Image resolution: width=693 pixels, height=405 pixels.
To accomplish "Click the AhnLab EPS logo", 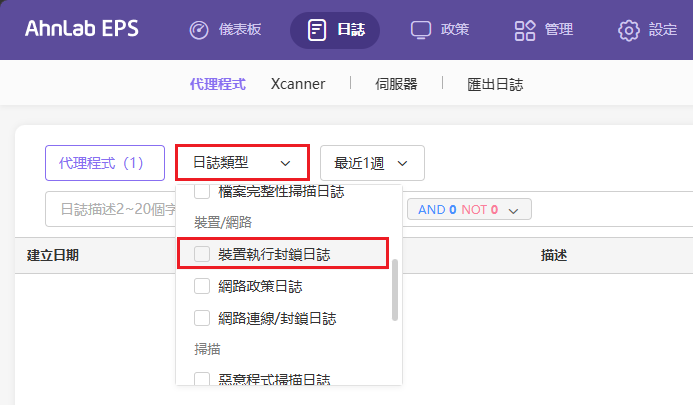I will [x=82, y=29].
